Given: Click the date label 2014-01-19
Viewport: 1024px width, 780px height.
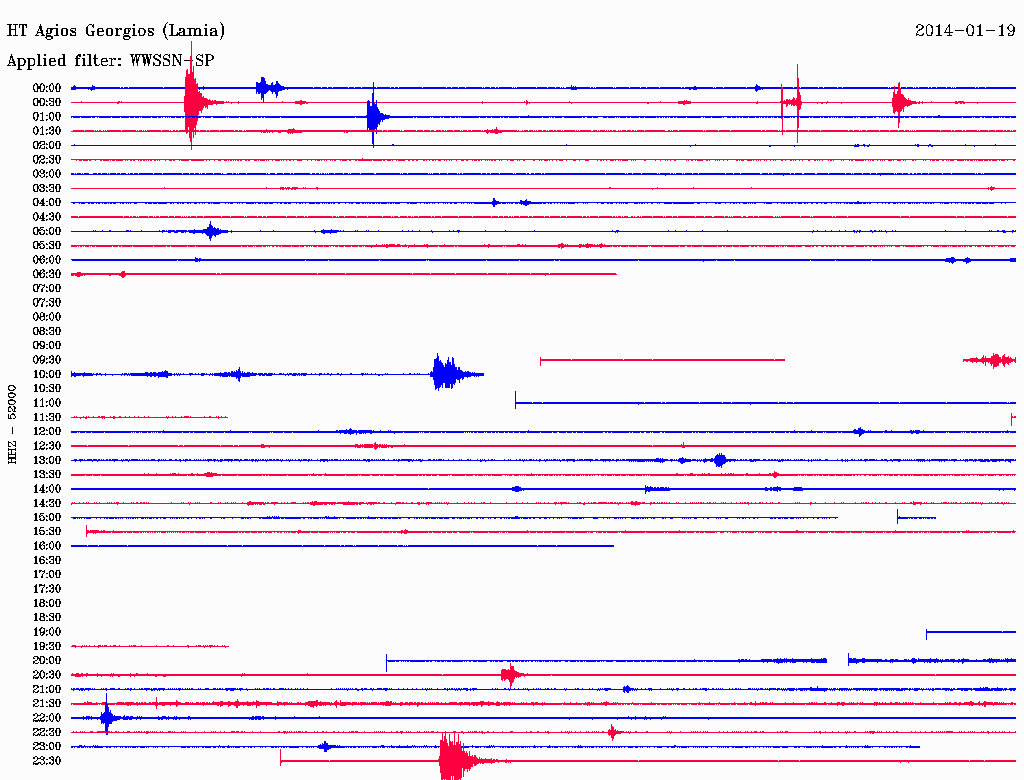Looking at the screenshot, I should tap(965, 30).
